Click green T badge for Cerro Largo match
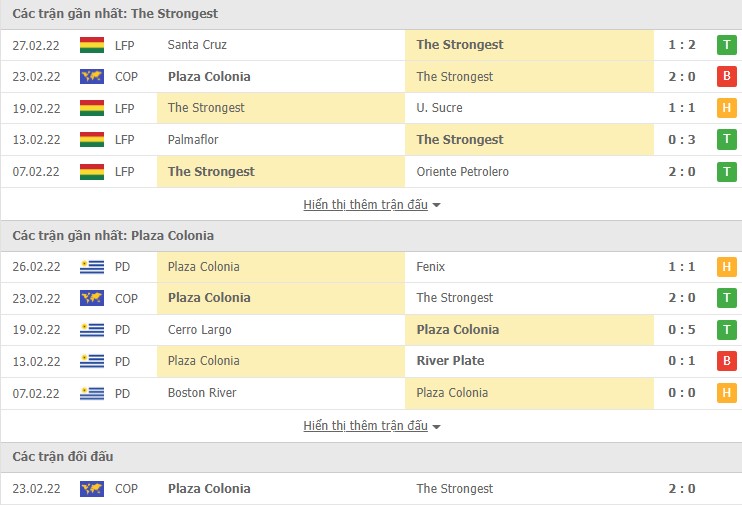 [726, 330]
